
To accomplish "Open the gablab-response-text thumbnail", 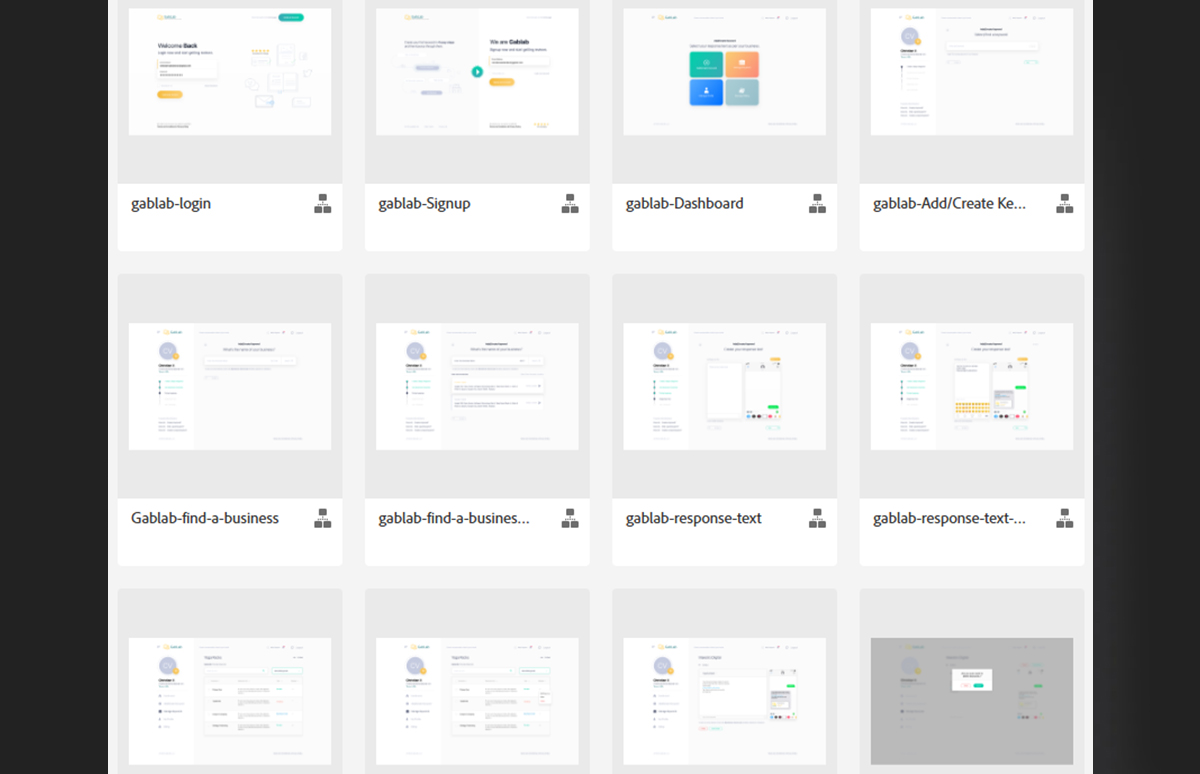I will [x=725, y=386].
